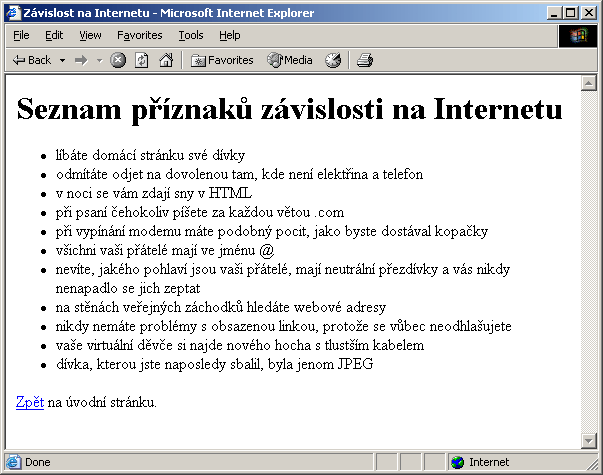
Task: Open the Help menu
Action: coord(230,35)
